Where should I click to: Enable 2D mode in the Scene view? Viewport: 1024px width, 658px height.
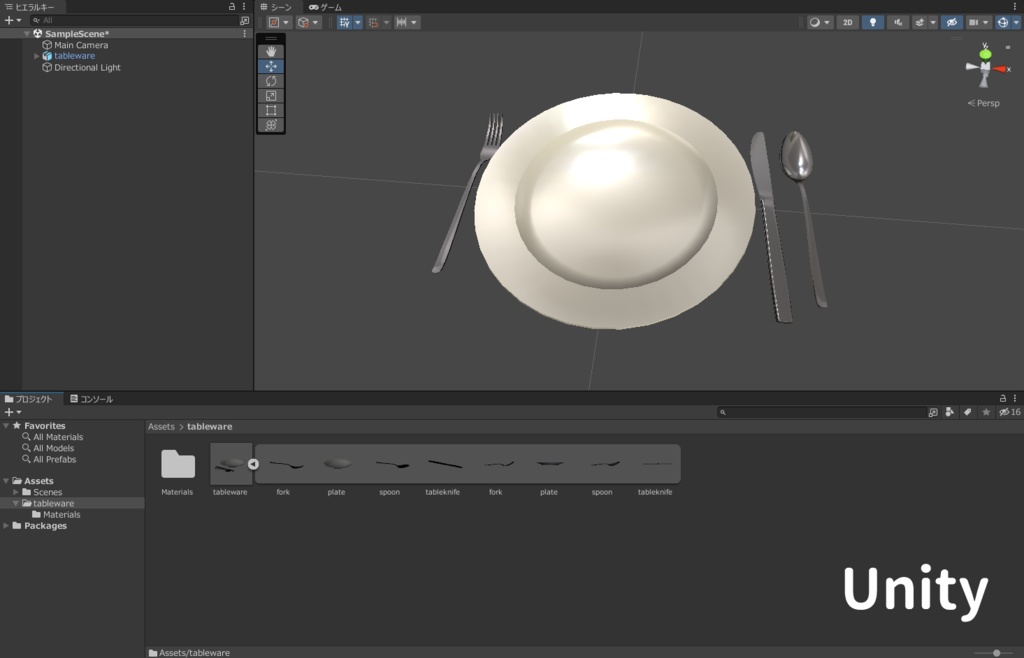click(x=847, y=22)
